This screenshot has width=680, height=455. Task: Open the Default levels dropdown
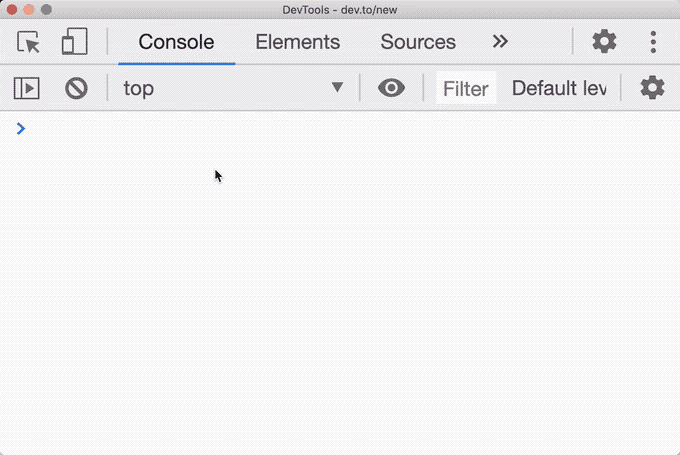(x=559, y=88)
